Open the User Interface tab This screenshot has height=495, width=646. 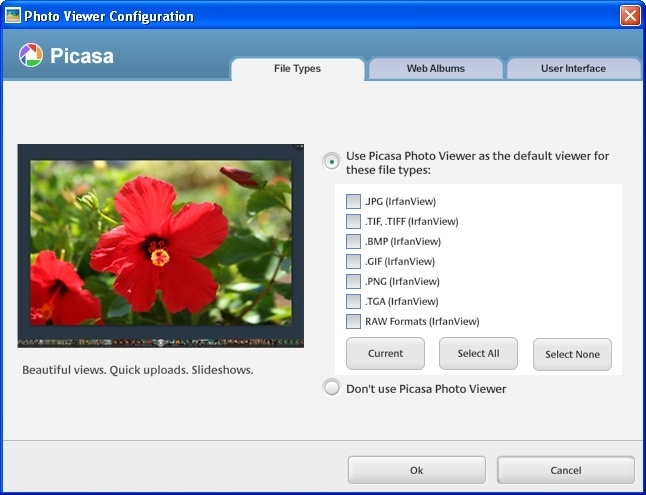tap(573, 68)
